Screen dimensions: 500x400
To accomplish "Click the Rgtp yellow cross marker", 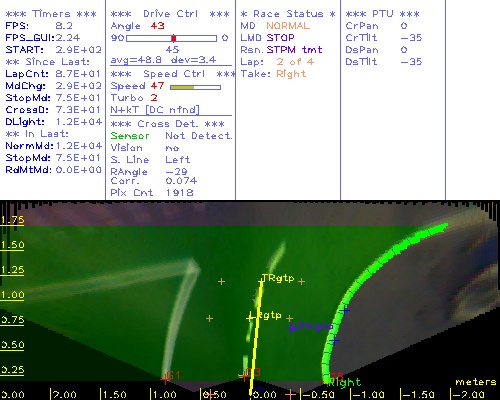I will tap(250, 318).
